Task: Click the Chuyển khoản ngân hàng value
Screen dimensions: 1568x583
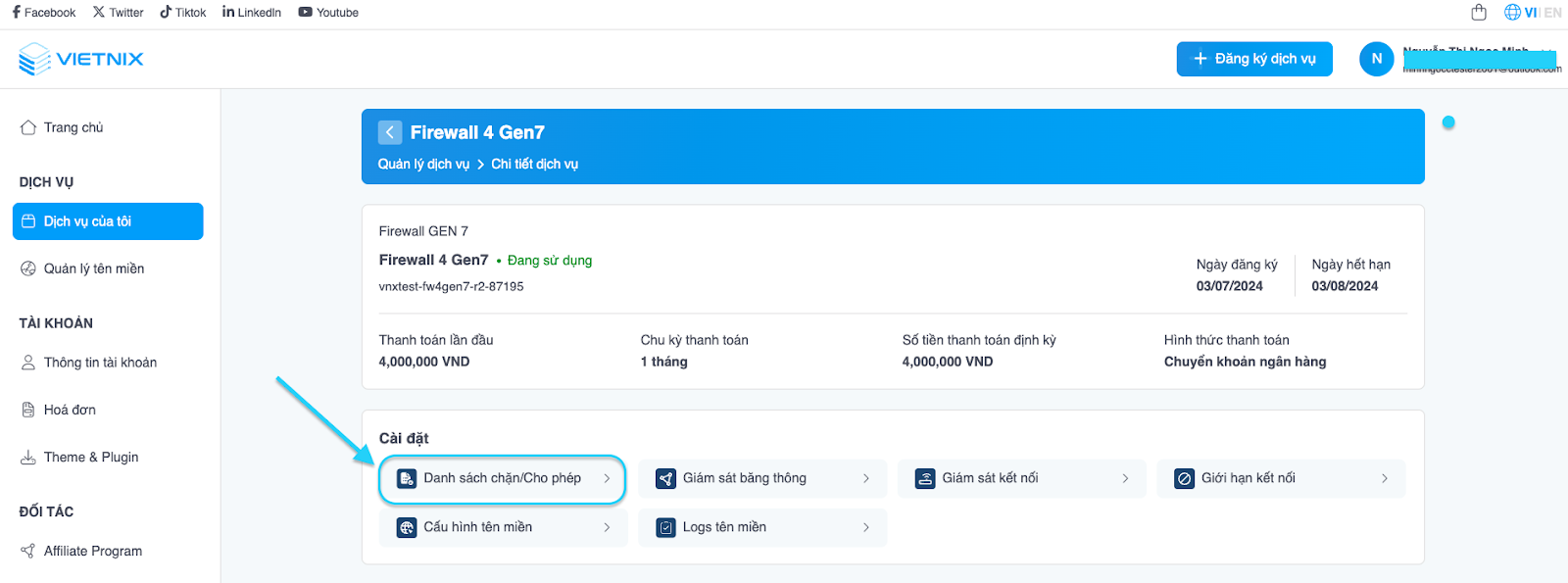Action: 1245,362
